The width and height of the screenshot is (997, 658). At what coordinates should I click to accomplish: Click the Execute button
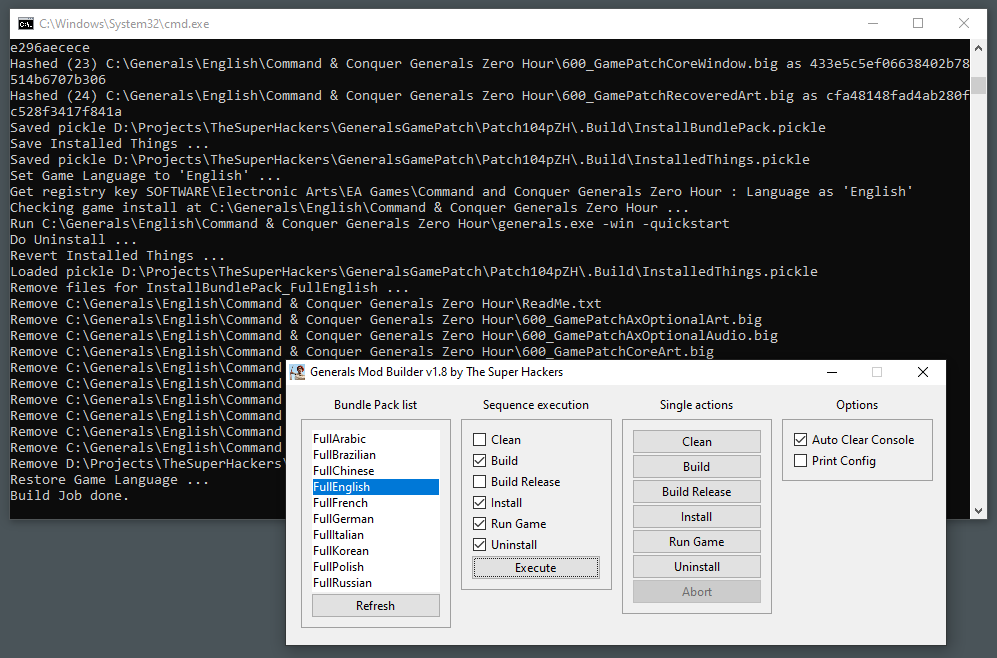535,568
